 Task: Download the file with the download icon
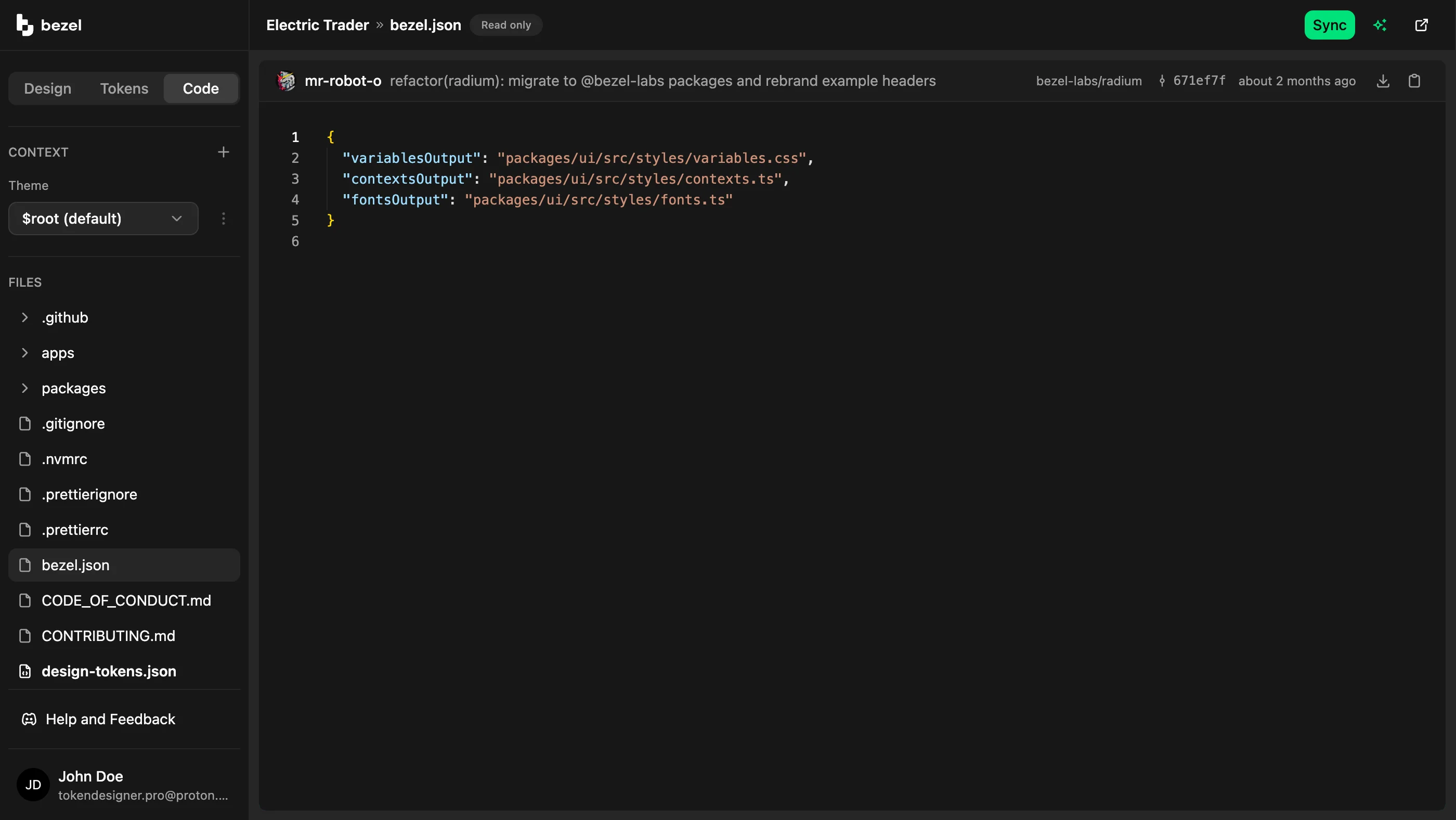[x=1383, y=81]
